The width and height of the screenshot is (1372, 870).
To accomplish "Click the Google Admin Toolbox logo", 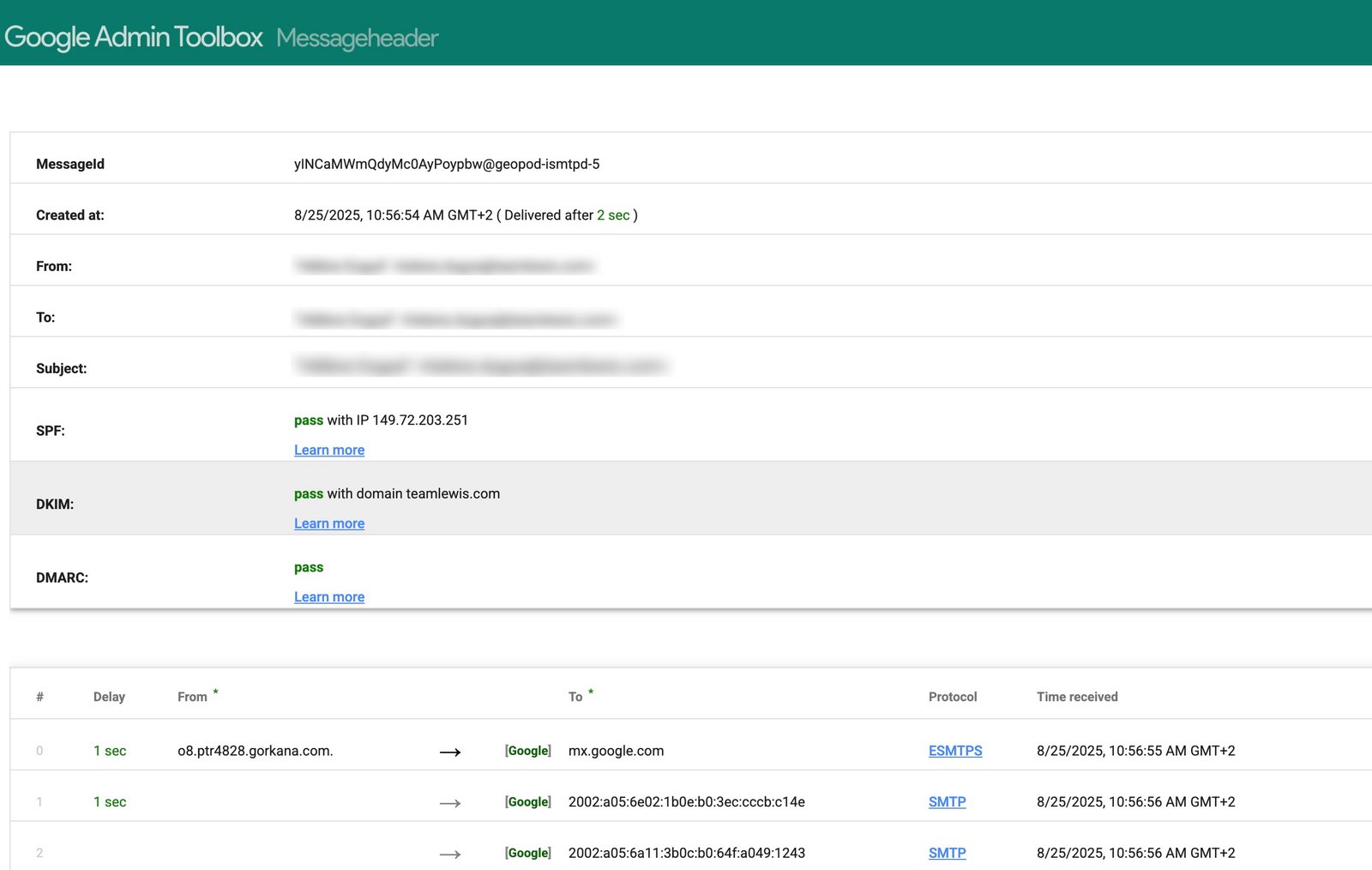I will click(x=133, y=36).
